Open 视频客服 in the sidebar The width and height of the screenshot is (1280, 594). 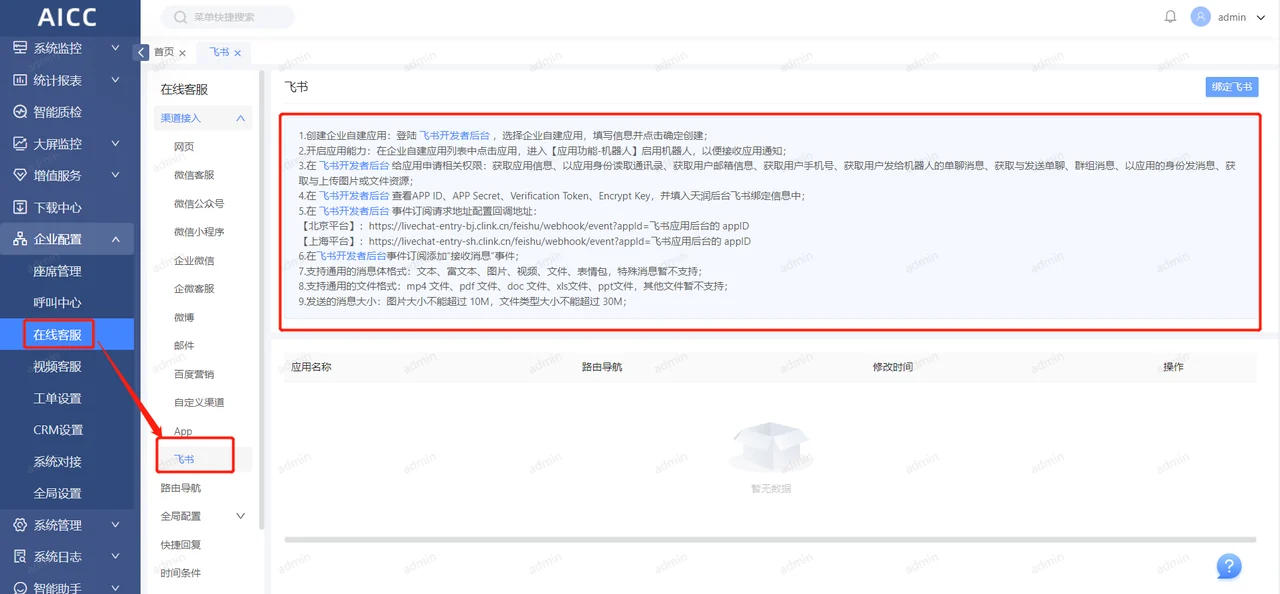(57, 366)
